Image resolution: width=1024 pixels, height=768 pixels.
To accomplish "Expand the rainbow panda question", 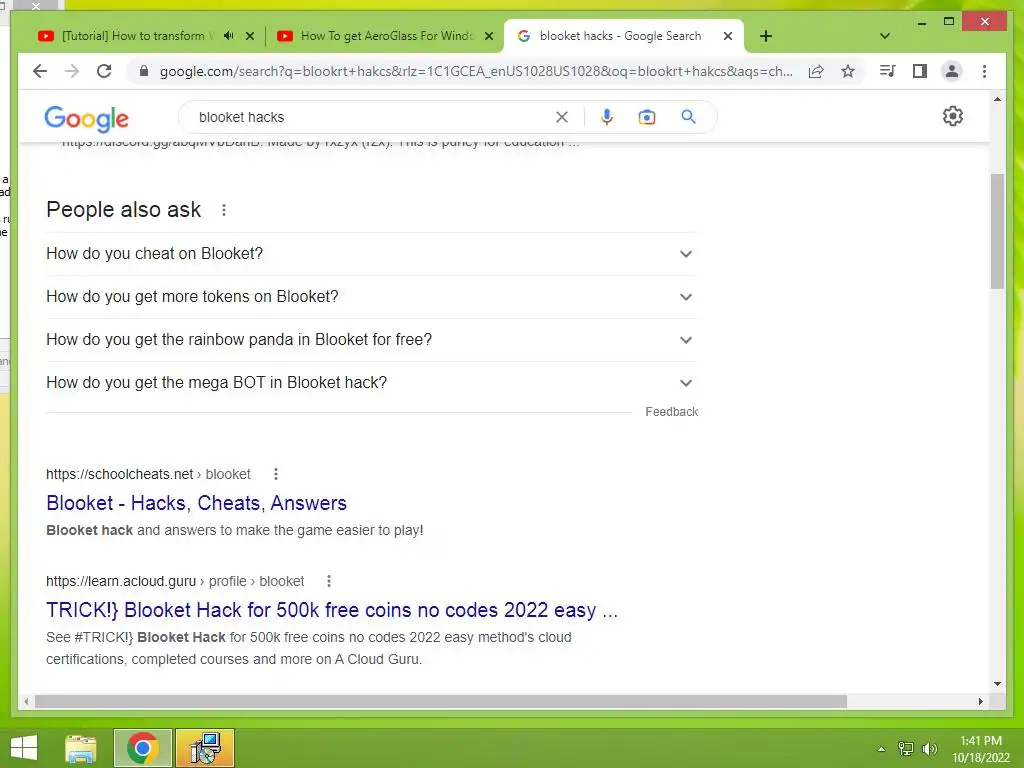I will (372, 340).
